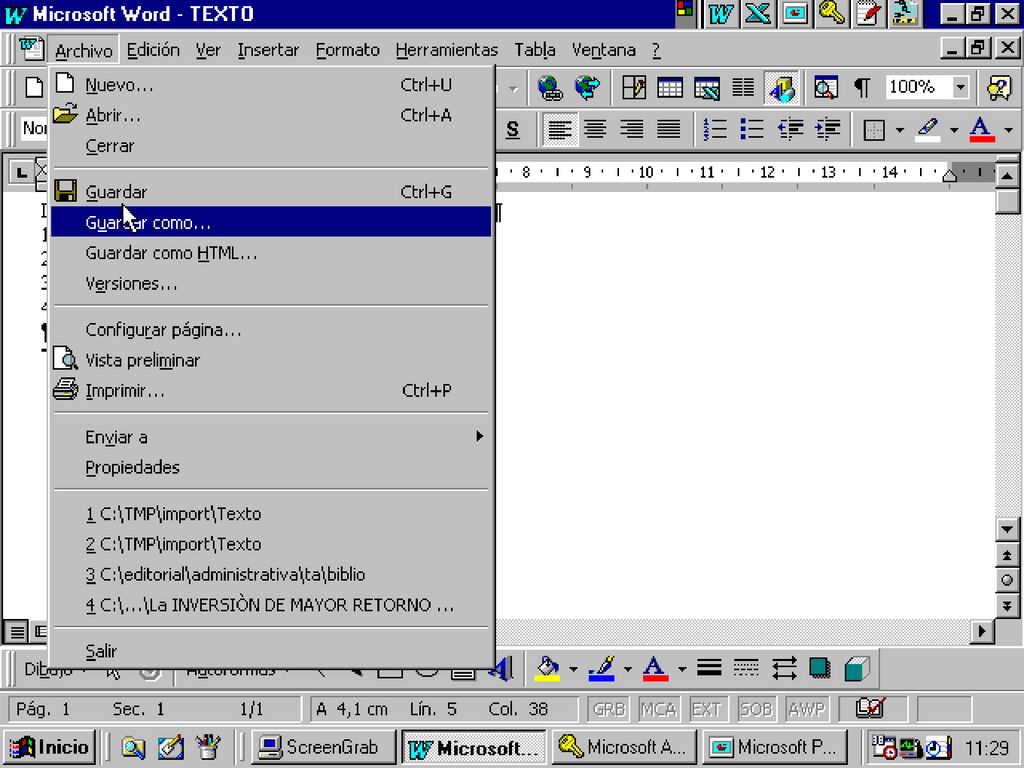This screenshot has width=1024, height=768.
Task: Select Imprimir... in the Archivo menu
Action: [x=271, y=391]
